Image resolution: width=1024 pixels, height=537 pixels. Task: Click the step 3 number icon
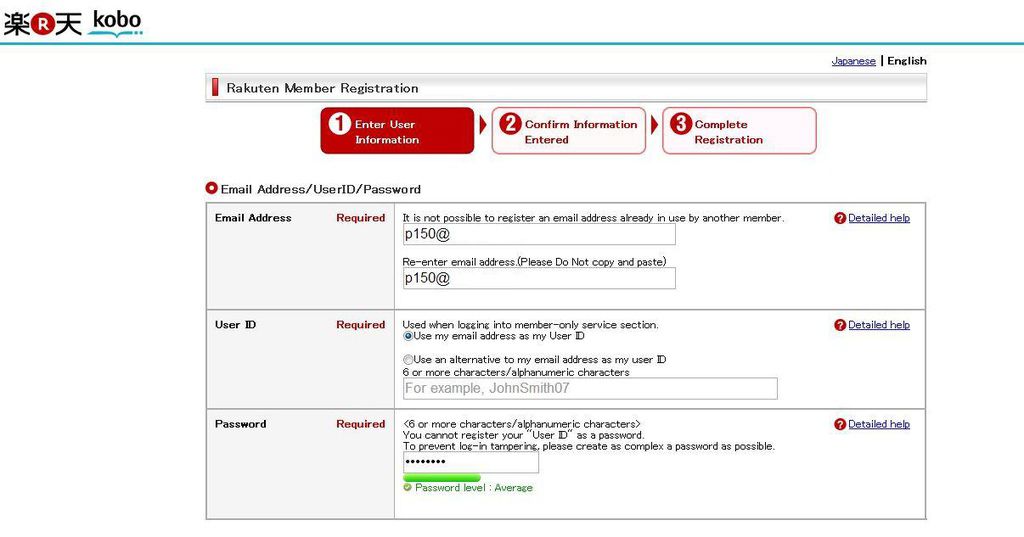tap(681, 124)
